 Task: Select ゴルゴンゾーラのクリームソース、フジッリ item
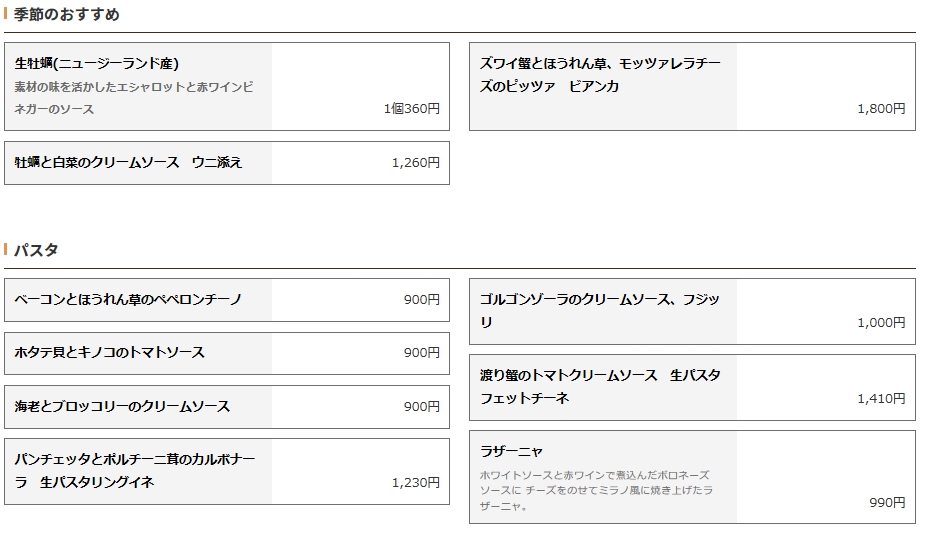692,311
